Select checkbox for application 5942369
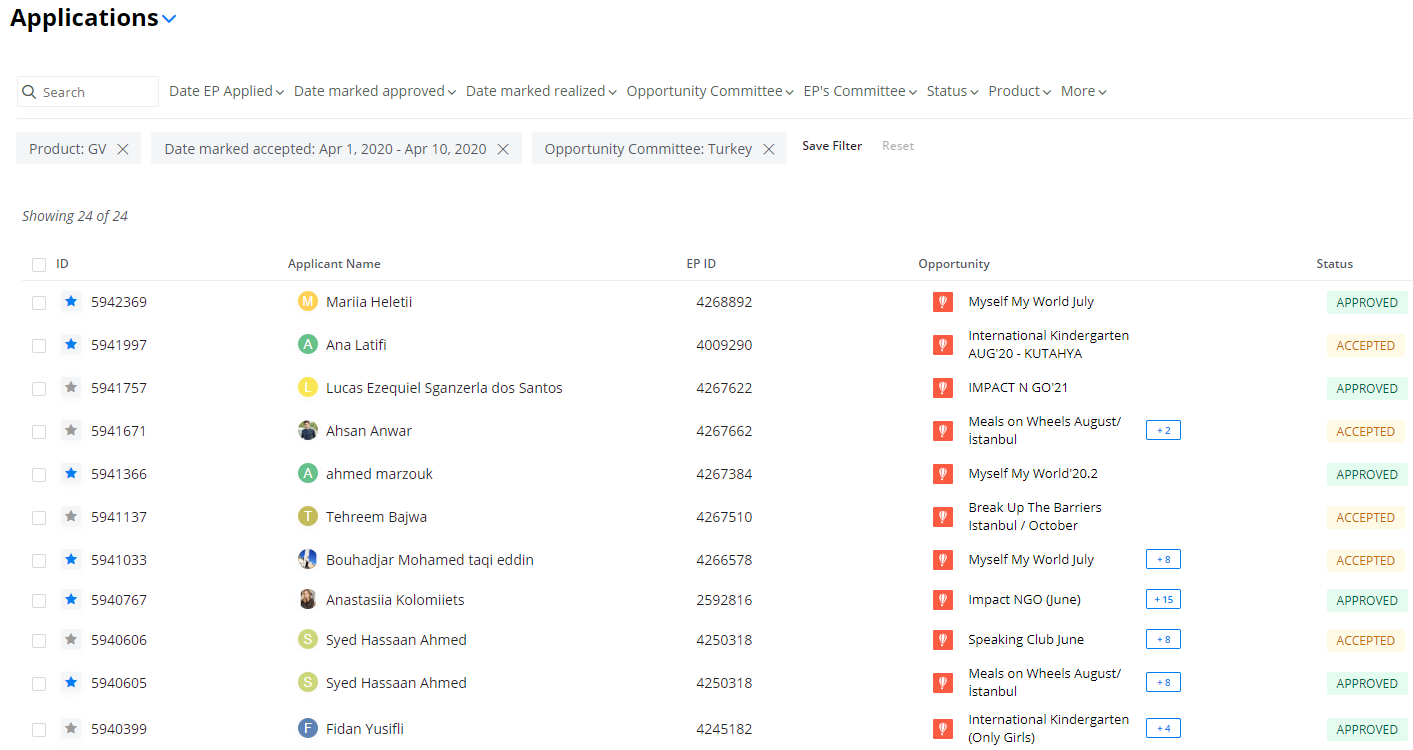Image resolution: width=1413 pixels, height=750 pixels. pos(39,302)
